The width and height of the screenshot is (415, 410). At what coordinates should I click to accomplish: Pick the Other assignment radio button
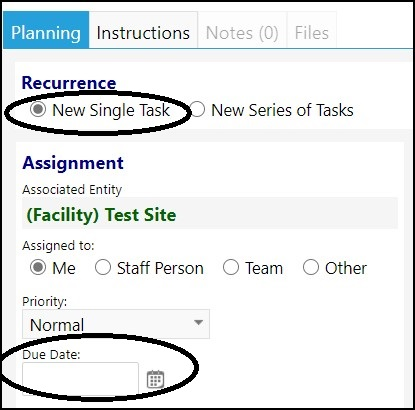(311, 267)
